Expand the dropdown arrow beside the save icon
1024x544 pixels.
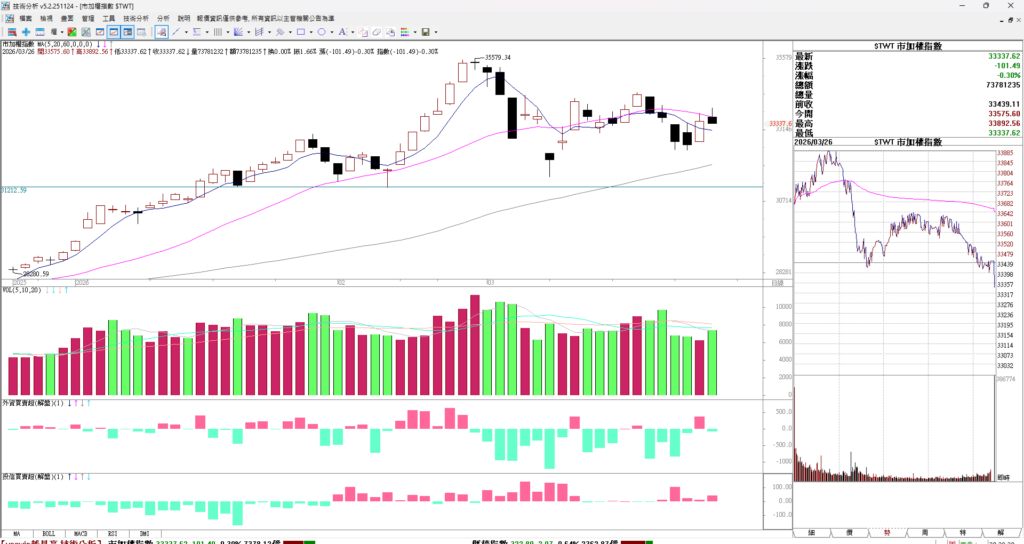pos(436,32)
